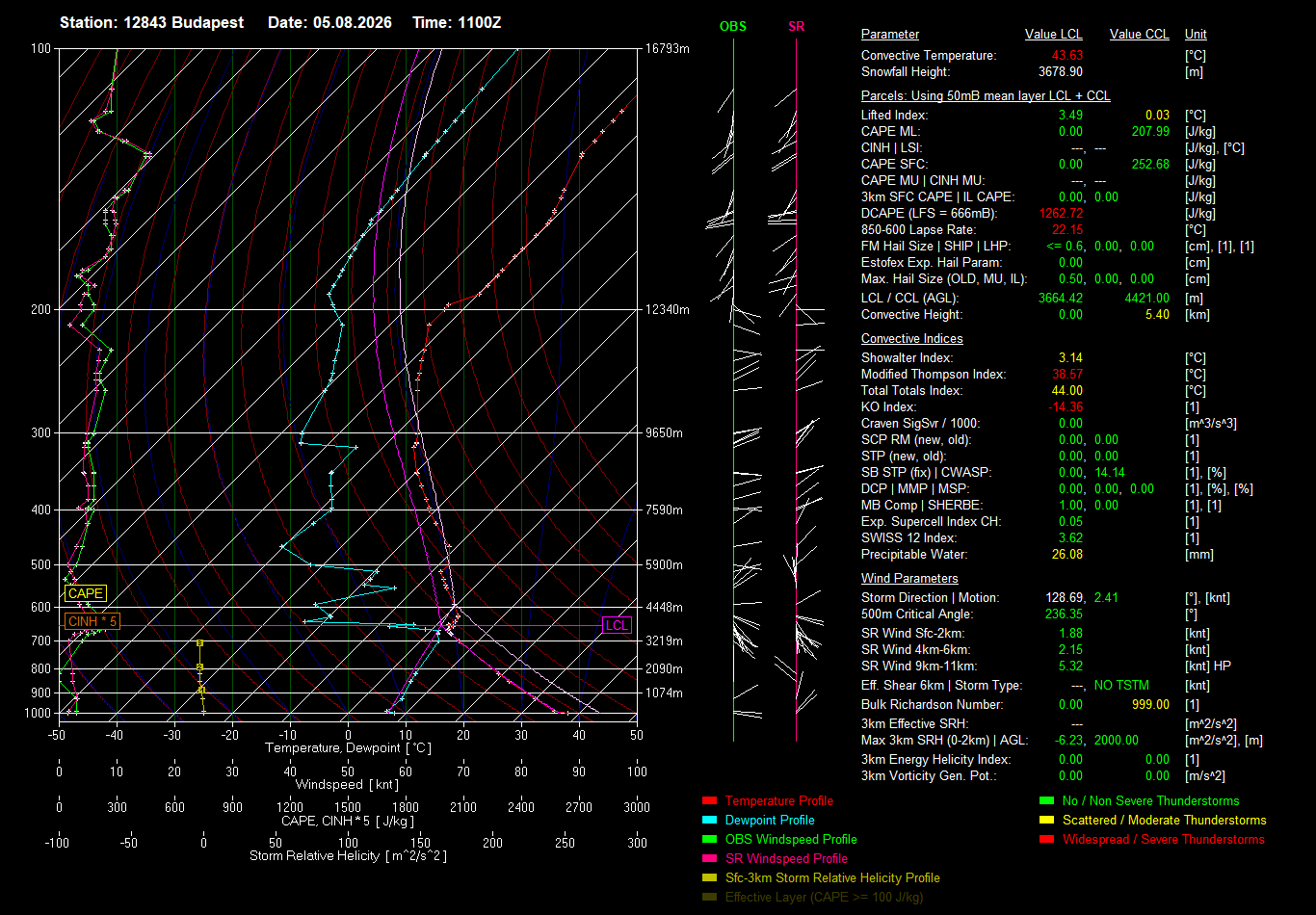Click the Total Totals Index value 44.00
Image resolution: width=1316 pixels, height=915 pixels.
coord(1067,390)
